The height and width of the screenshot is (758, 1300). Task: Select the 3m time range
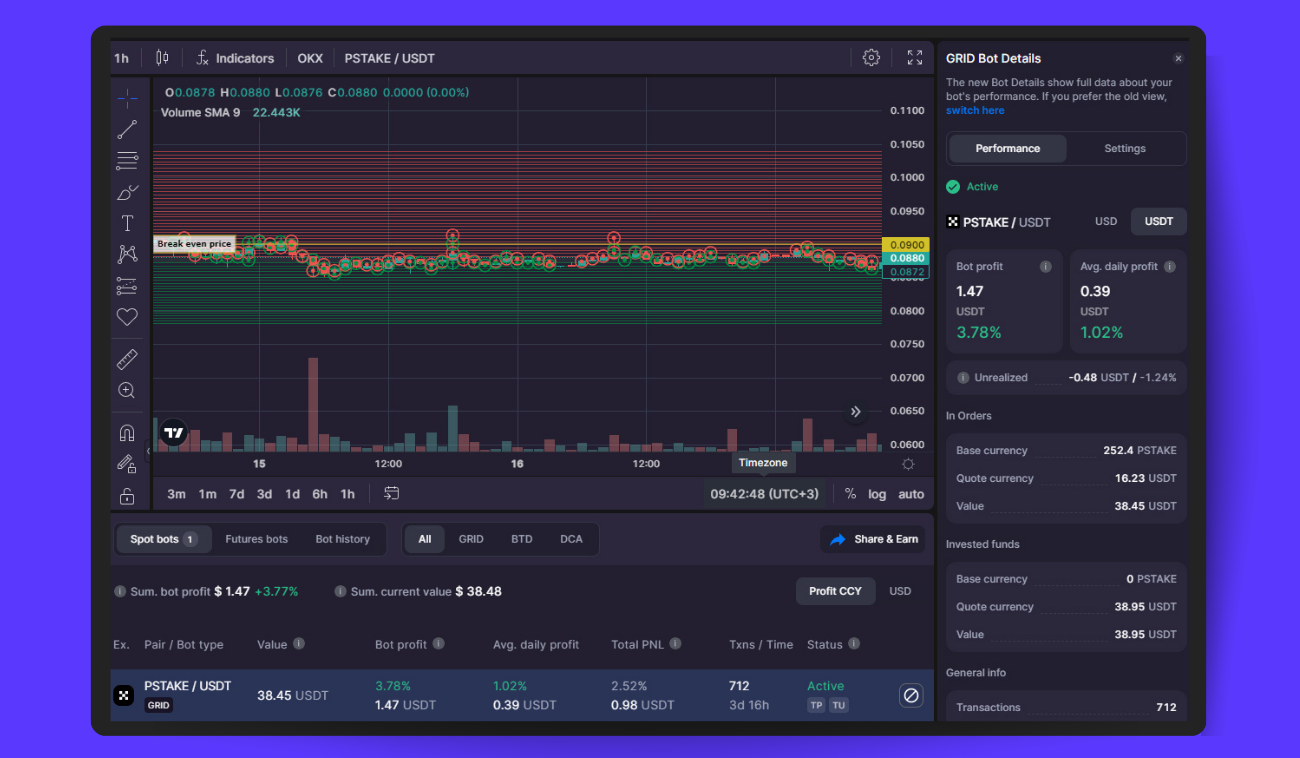[x=176, y=494]
